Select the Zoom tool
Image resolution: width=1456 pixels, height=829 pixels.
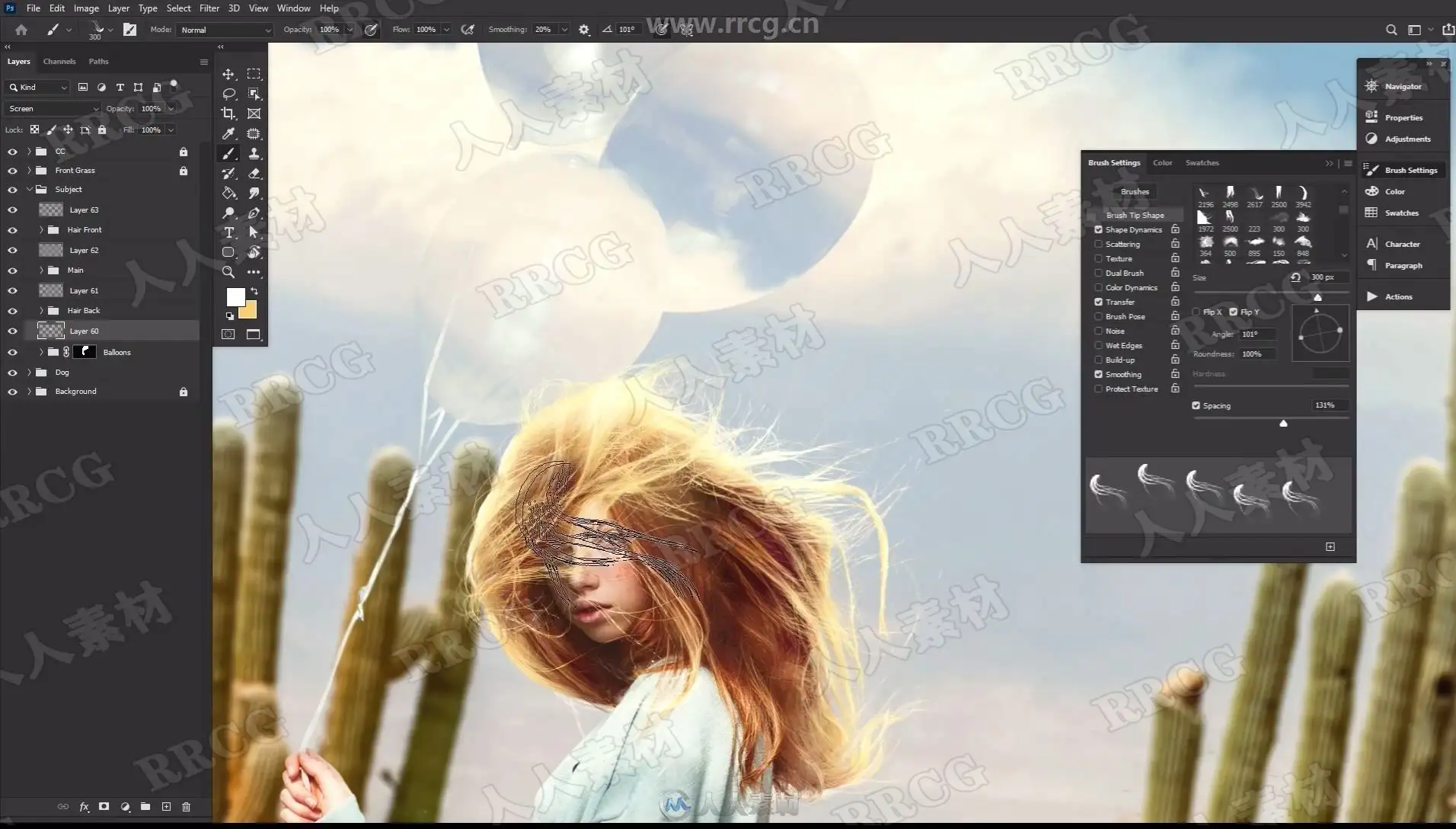pyautogui.click(x=228, y=272)
